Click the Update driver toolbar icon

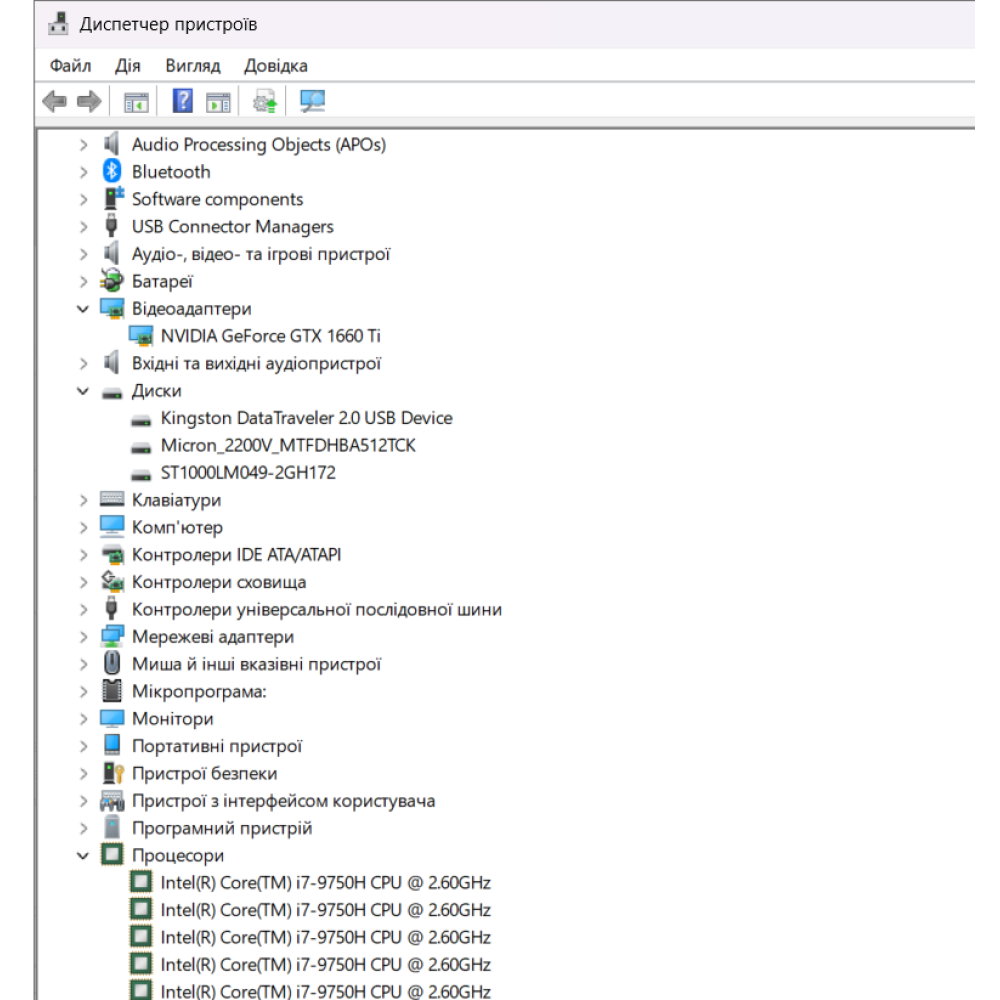[265, 101]
